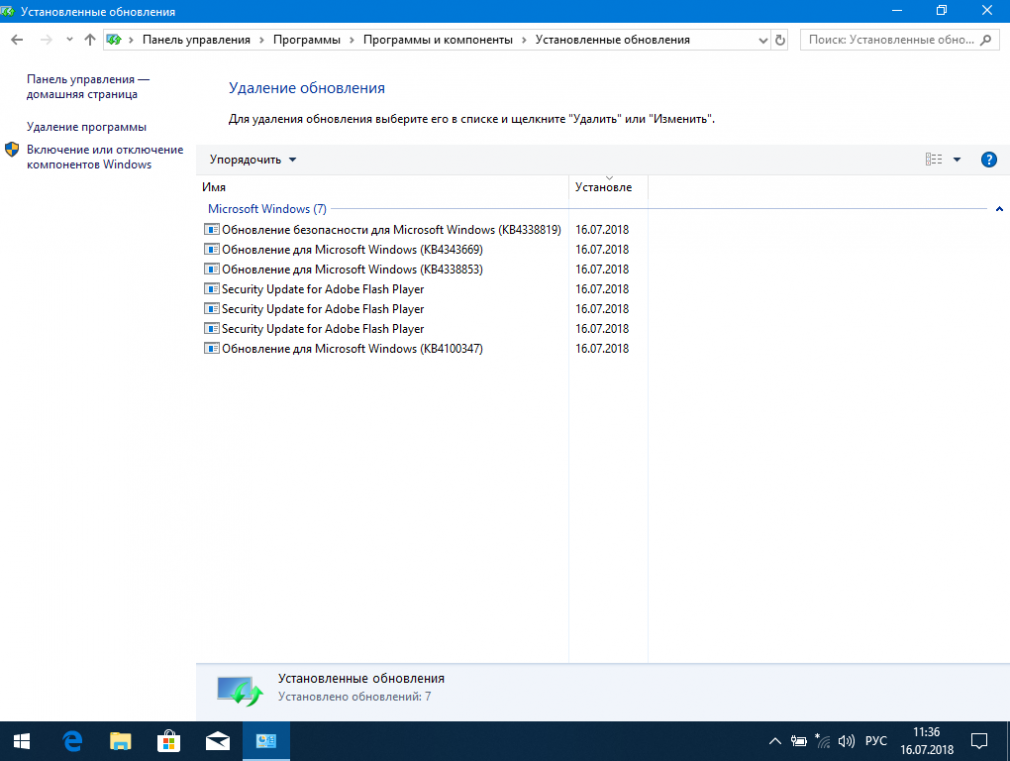
Task: Click the Control Panel taskbar button
Action: click(x=266, y=742)
